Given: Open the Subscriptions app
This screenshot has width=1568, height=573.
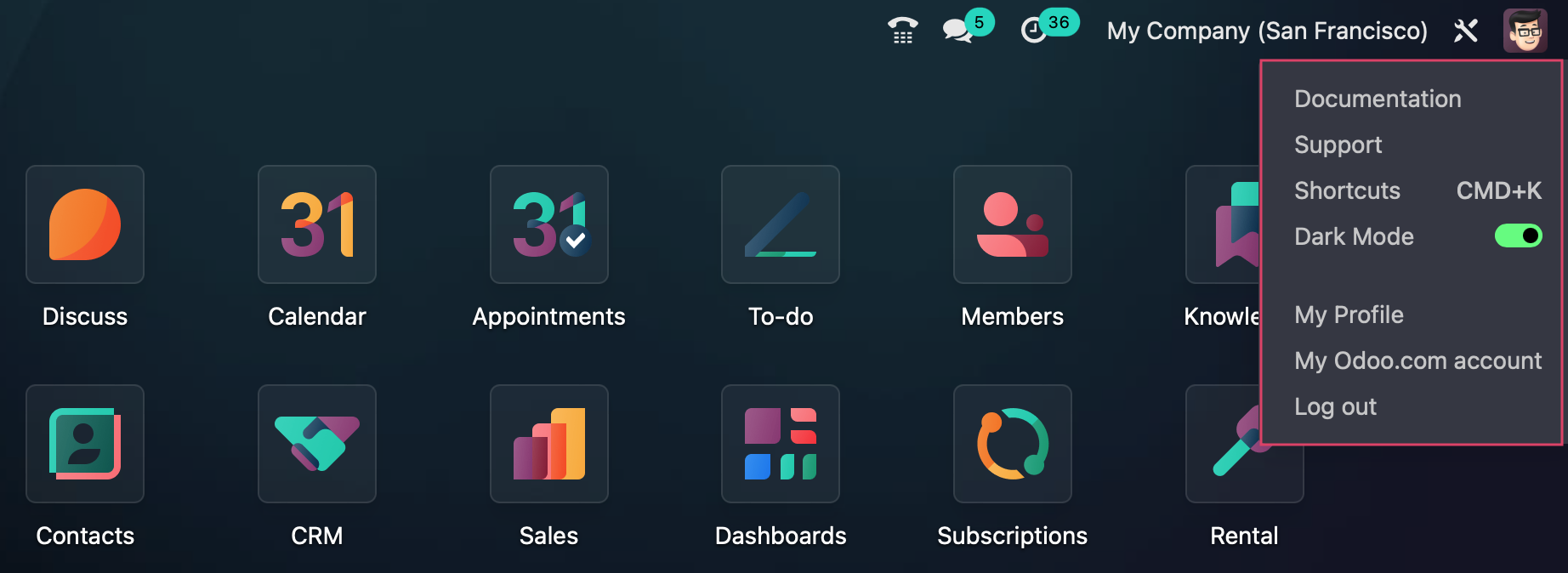Looking at the screenshot, I should tap(1013, 444).
